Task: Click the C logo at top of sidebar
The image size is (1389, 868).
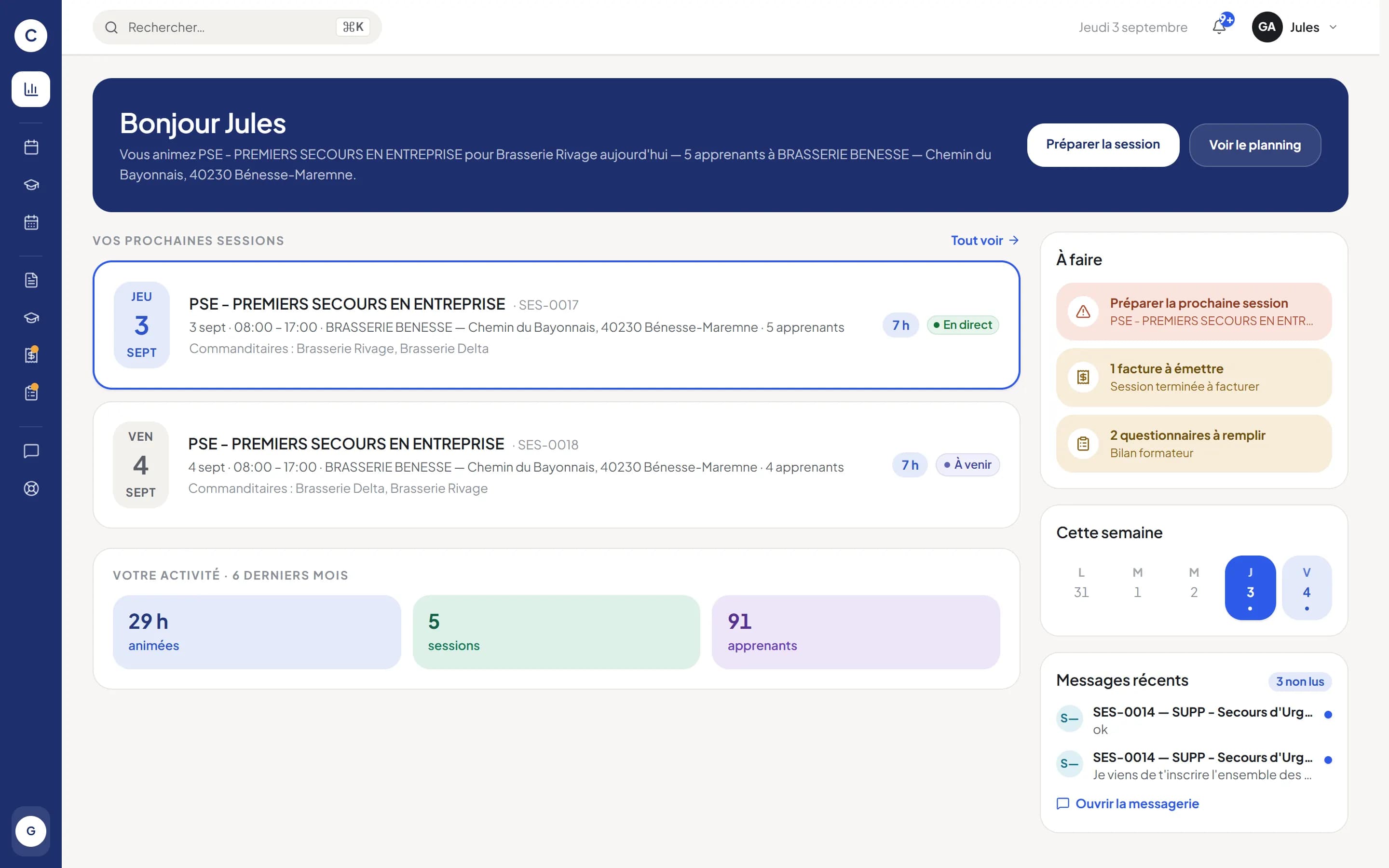Action: (x=30, y=36)
